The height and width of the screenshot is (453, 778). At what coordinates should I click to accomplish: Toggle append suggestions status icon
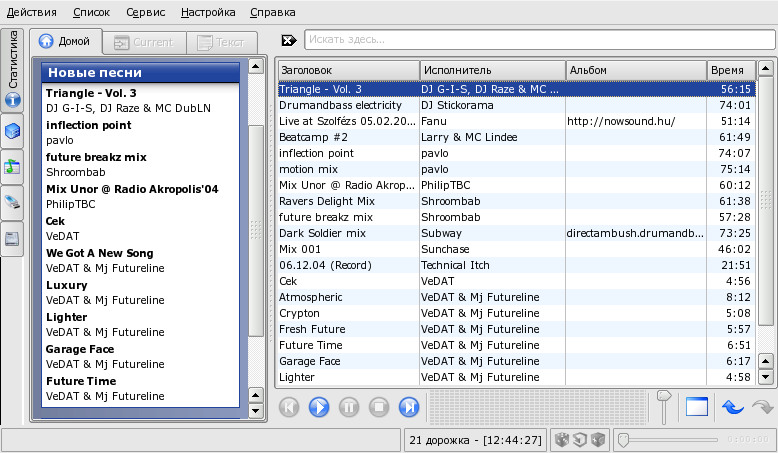tap(598, 440)
